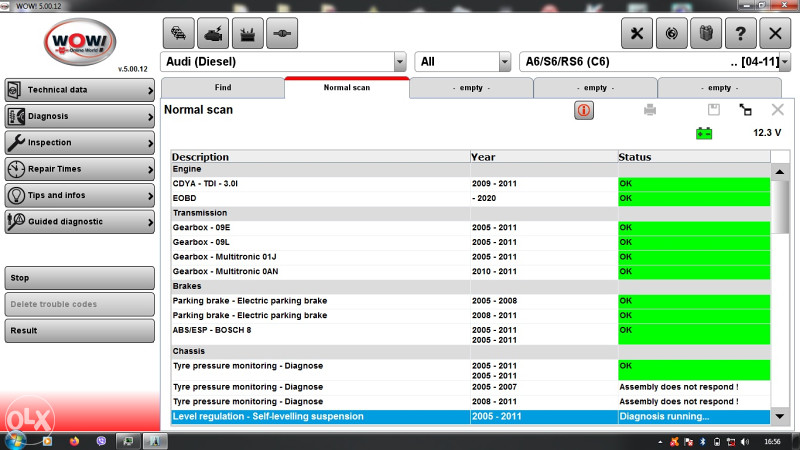Image resolution: width=800 pixels, height=450 pixels.
Task: Click the large X exit toolbar button
Action: [x=775, y=33]
